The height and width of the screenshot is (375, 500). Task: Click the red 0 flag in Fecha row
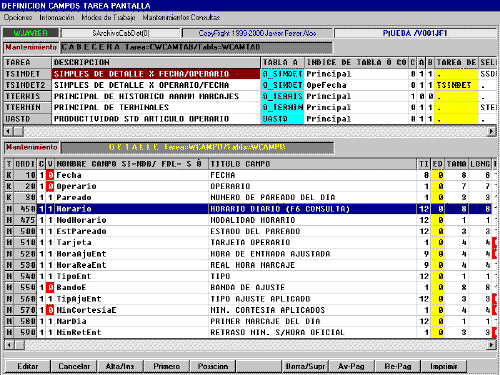(50, 175)
